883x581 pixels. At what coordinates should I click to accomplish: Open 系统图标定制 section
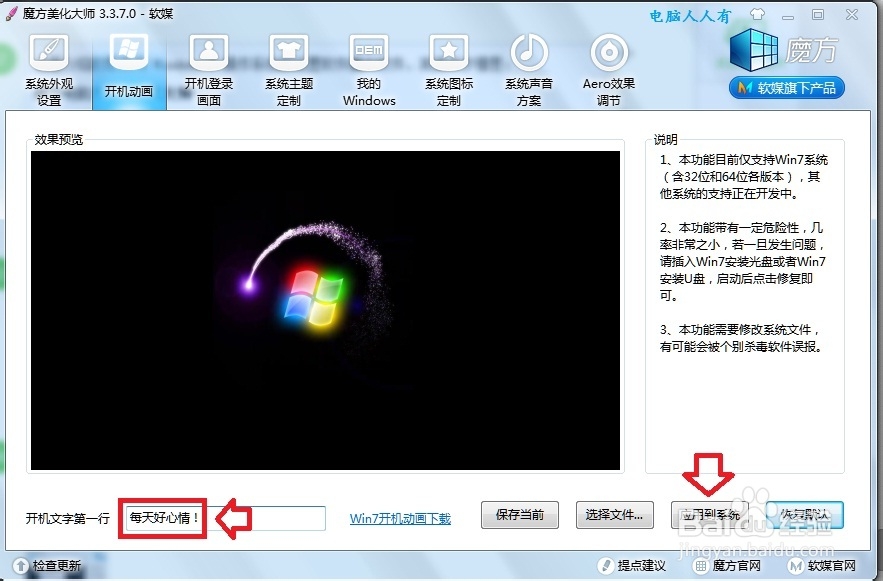coord(449,70)
